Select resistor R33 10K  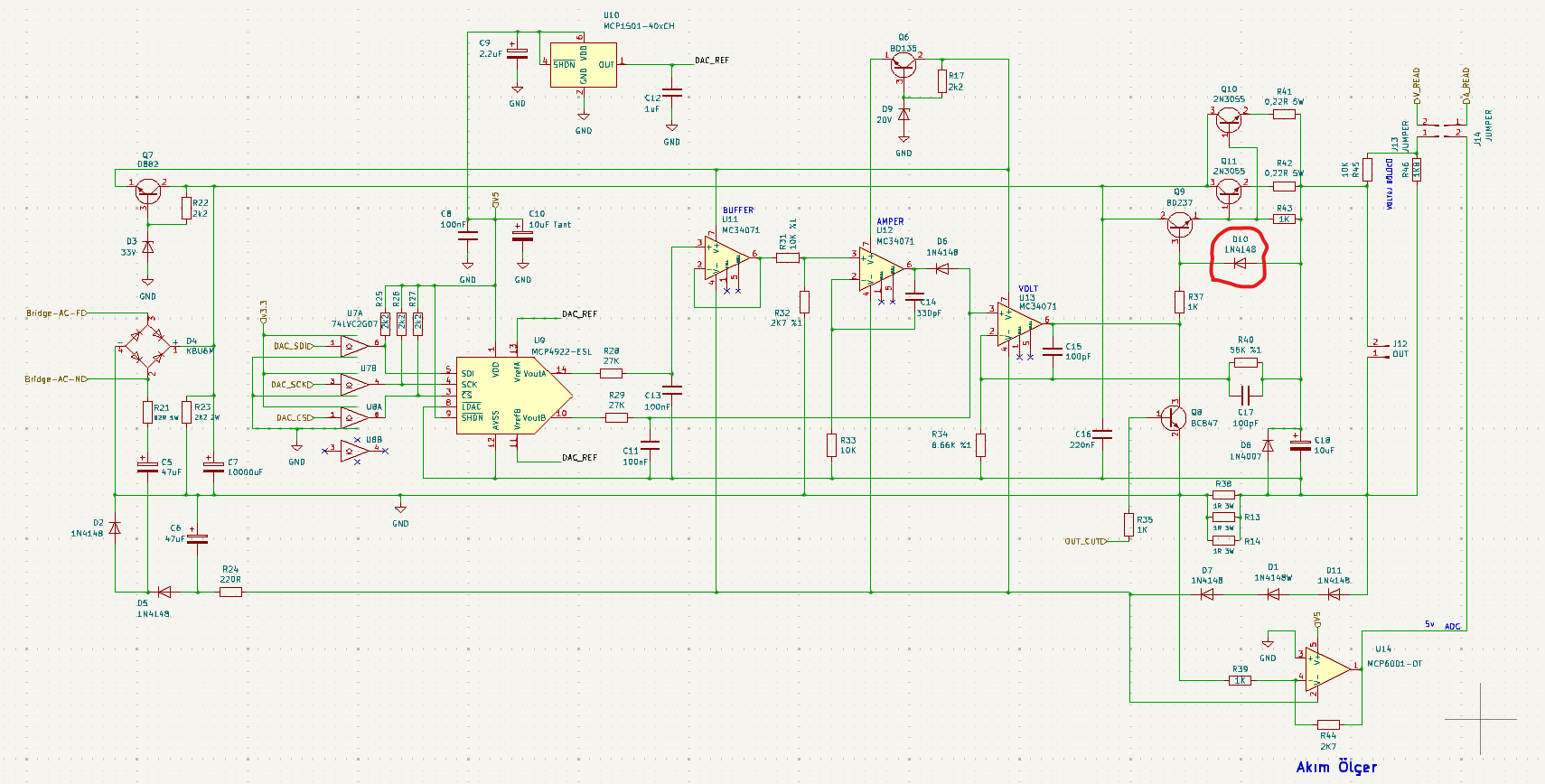[x=831, y=445]
